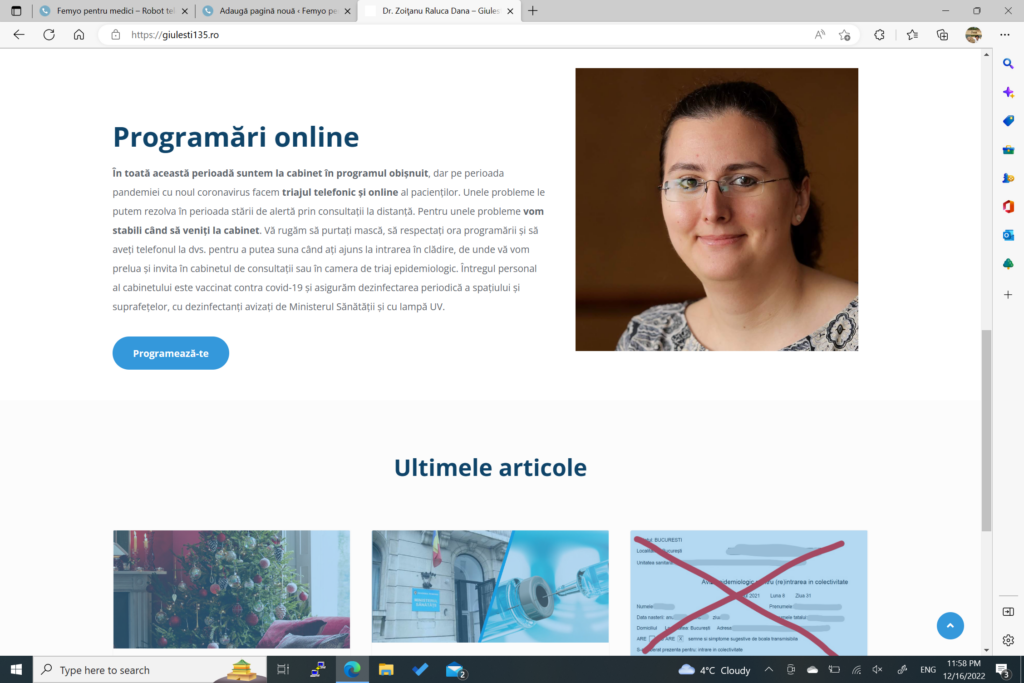Open sidebar settings gear
1024x683 pixels.
click(x=1008, y=641)
